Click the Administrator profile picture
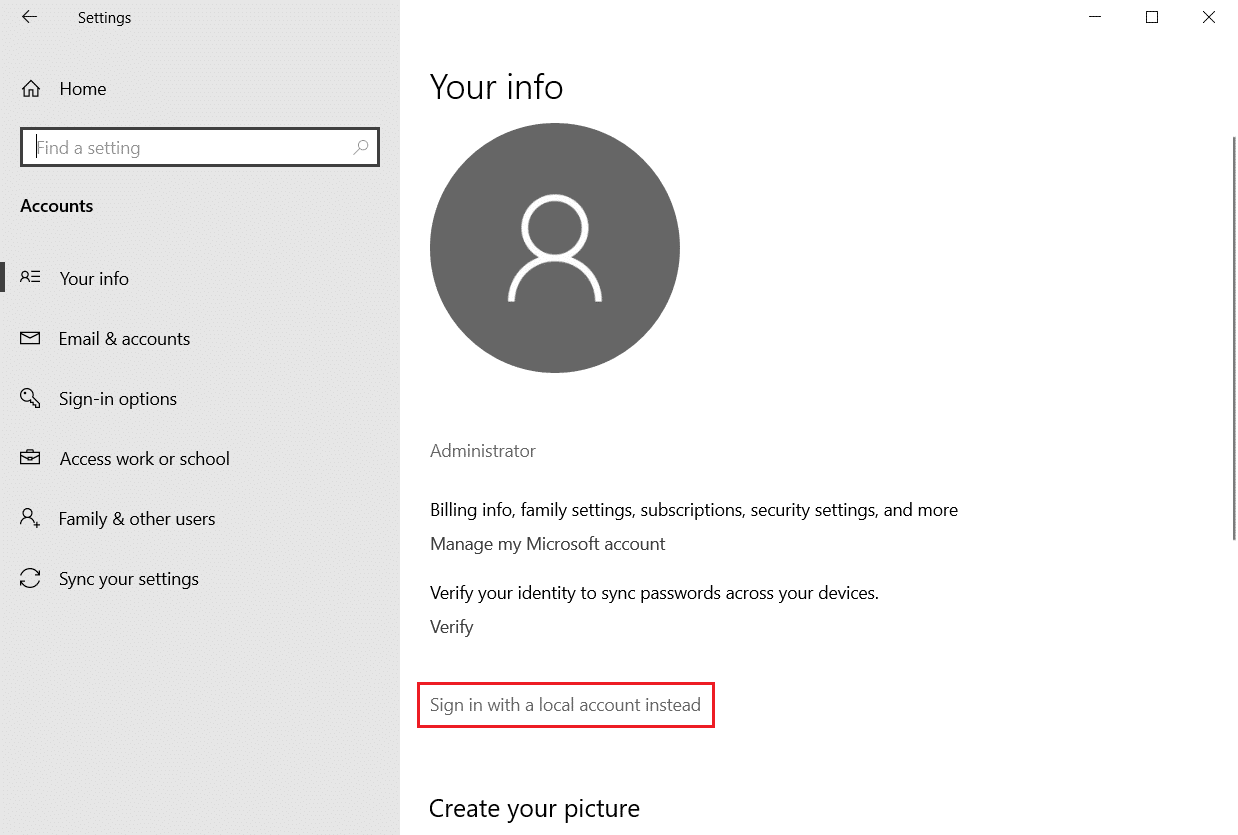The image size is (1238, 835). pos(554,247)
